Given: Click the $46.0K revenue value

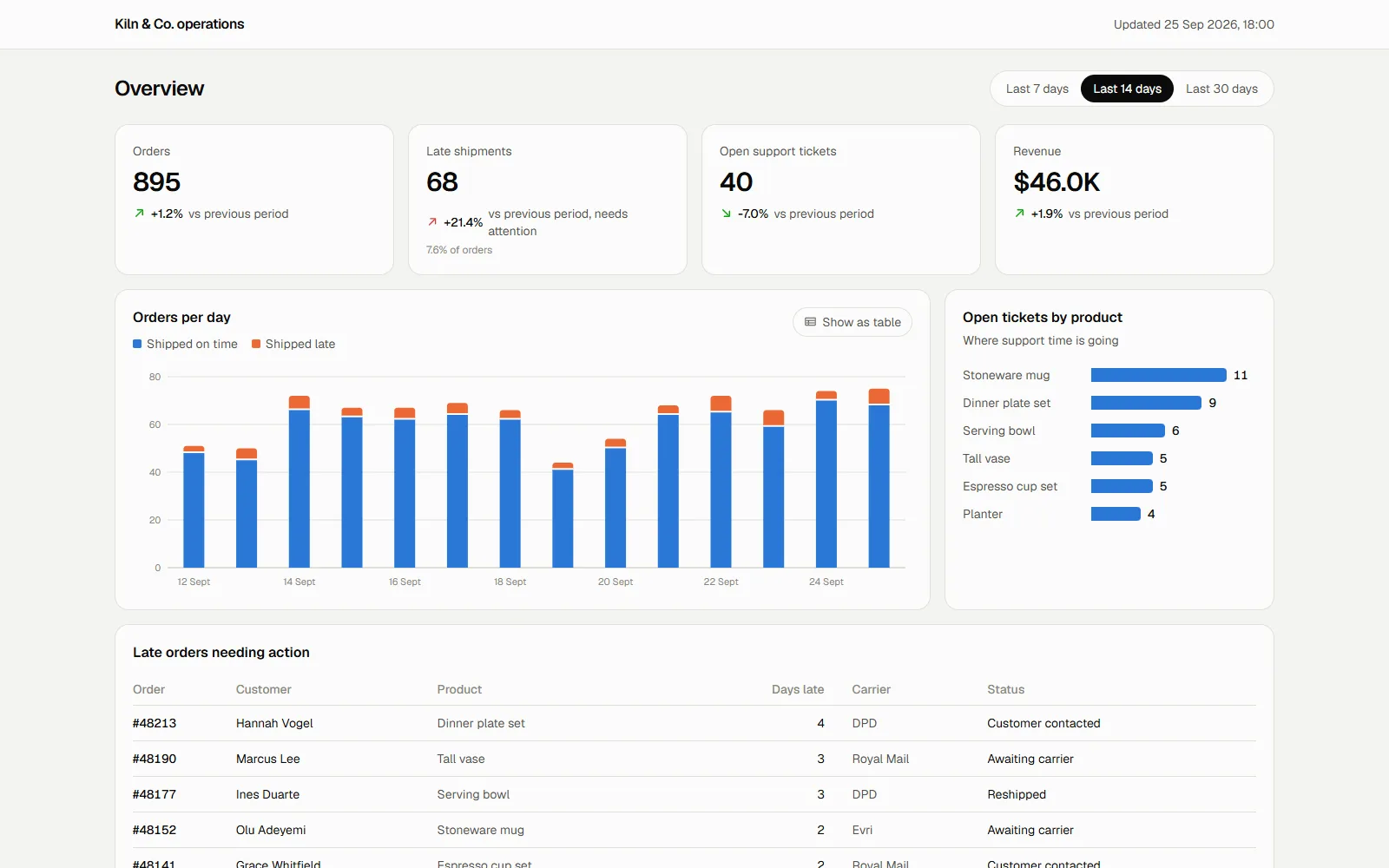Looking at the screenshot, I should 1057,181.
